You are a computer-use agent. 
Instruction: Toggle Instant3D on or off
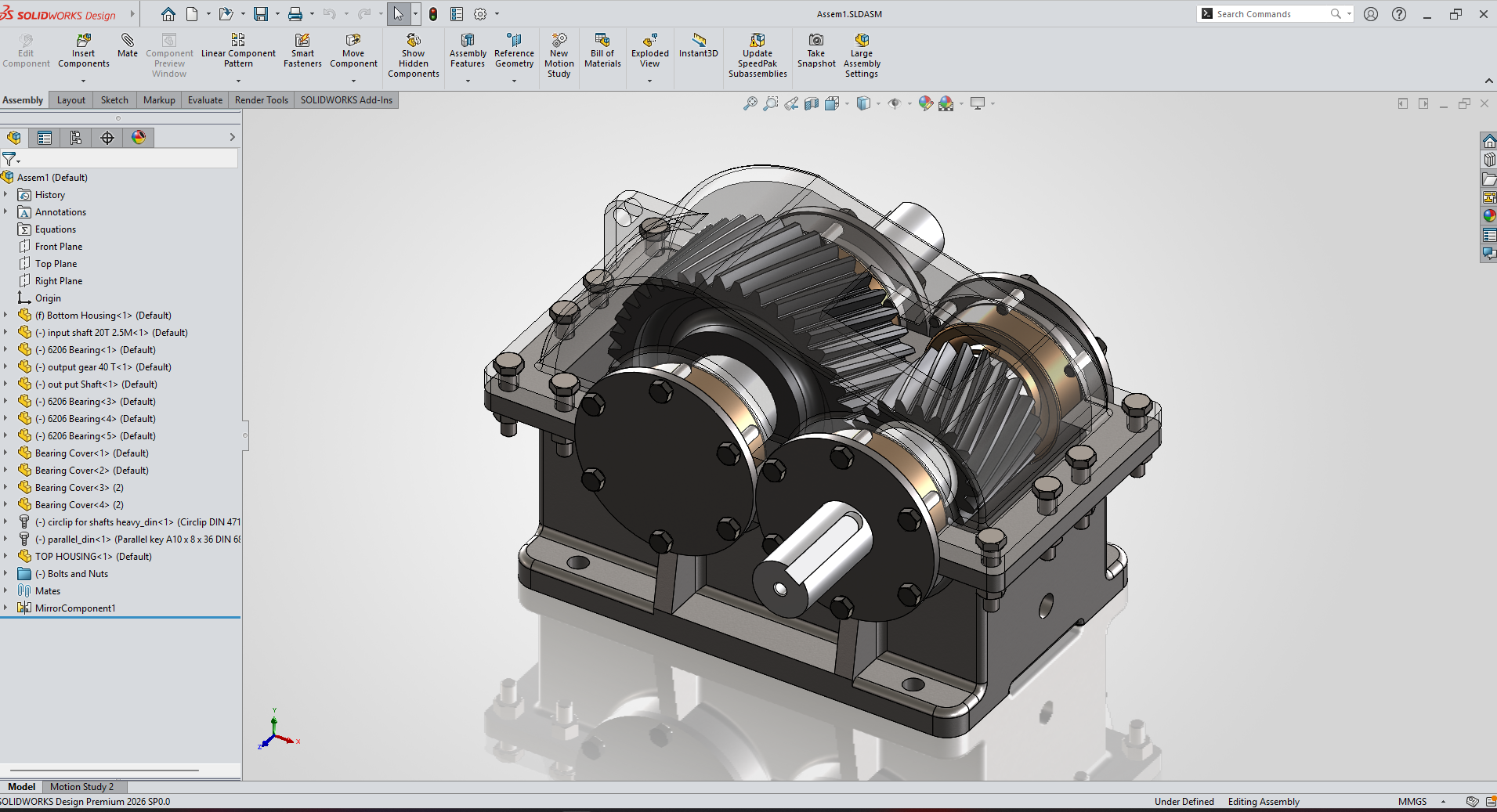(x=698, y=45)
